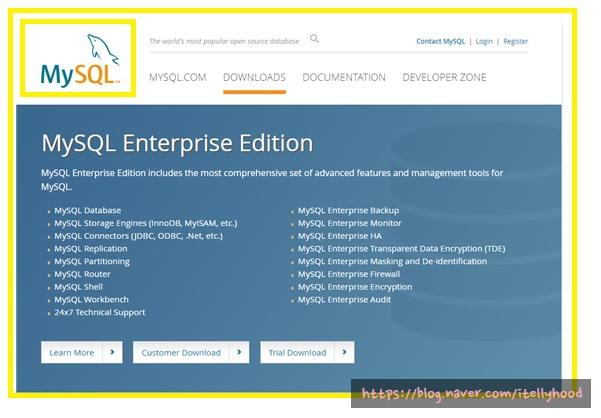Click MySQL Enterprise Audit list item

345,300
